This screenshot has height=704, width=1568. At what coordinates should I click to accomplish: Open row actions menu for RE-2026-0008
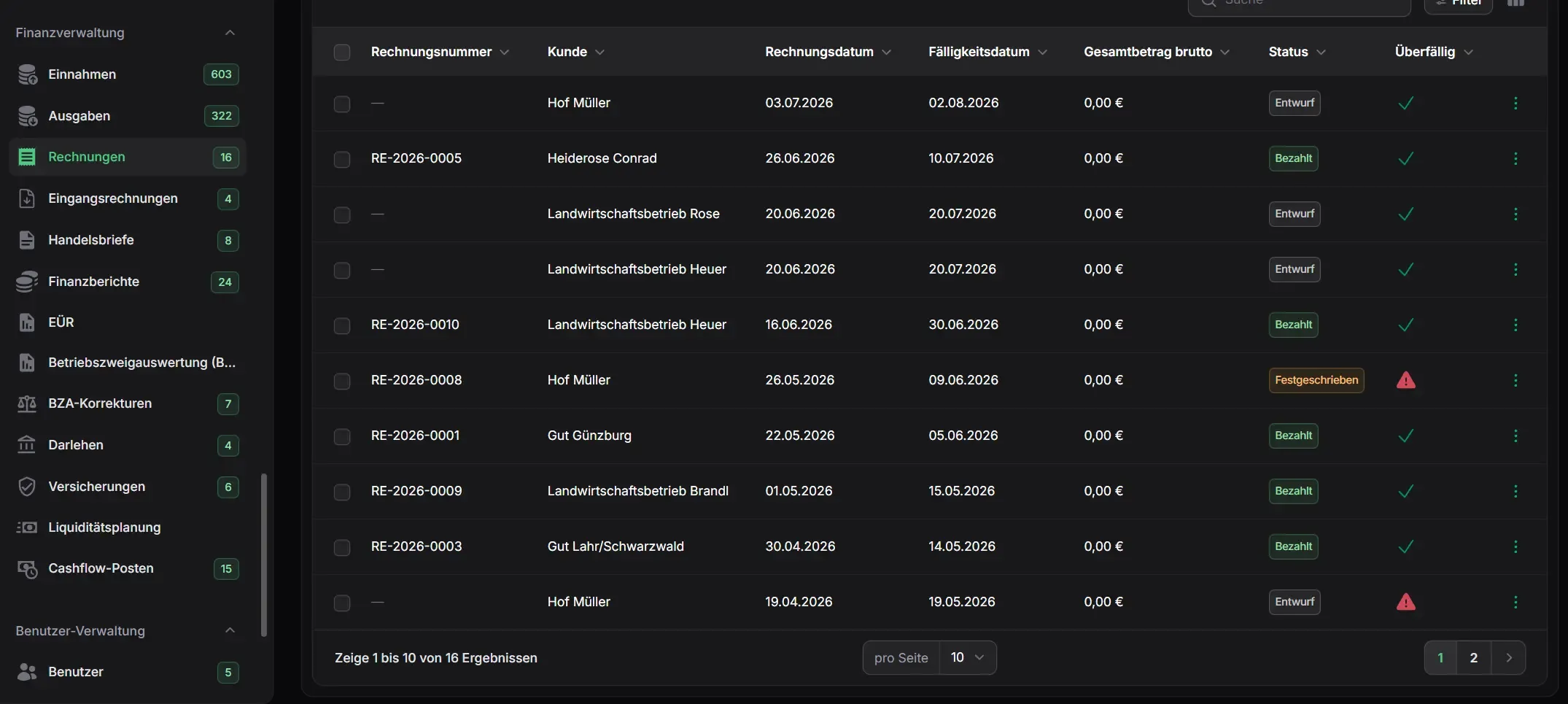click(x=1515, y=380)
